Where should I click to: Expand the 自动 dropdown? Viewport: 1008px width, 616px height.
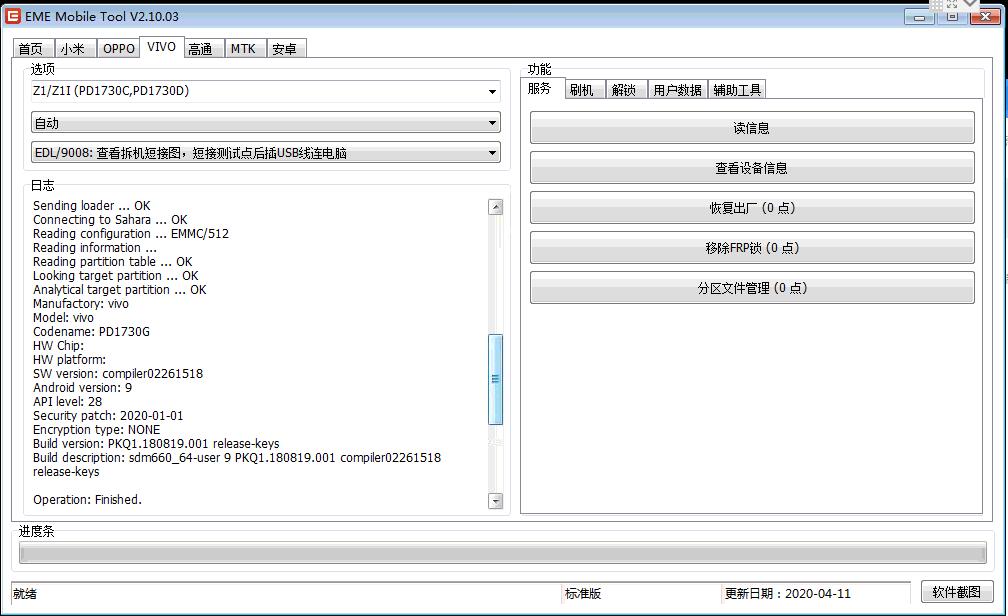[x=265, y=123]
